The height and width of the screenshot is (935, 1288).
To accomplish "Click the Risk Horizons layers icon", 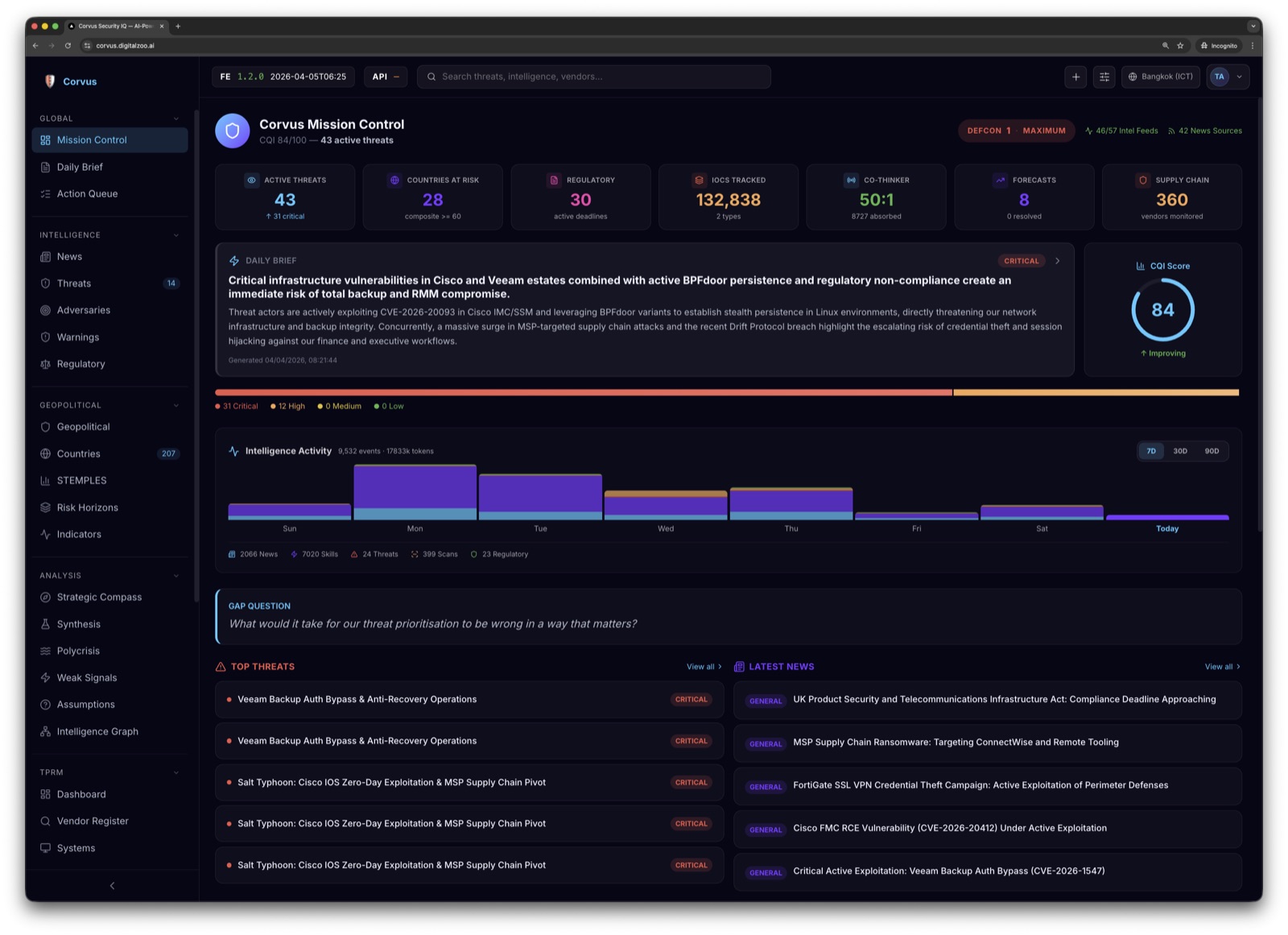I will pos(45,507).
